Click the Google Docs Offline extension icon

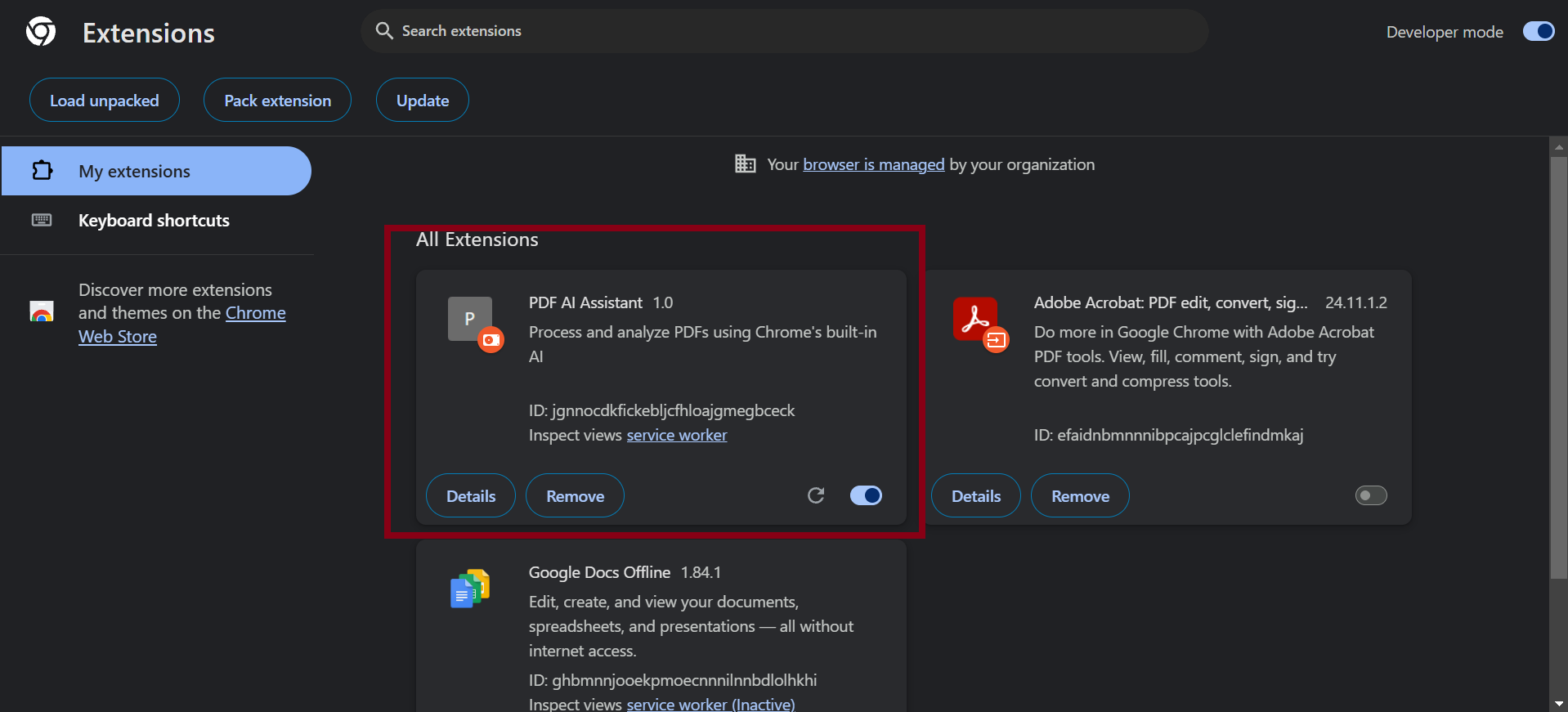point(470,589)
